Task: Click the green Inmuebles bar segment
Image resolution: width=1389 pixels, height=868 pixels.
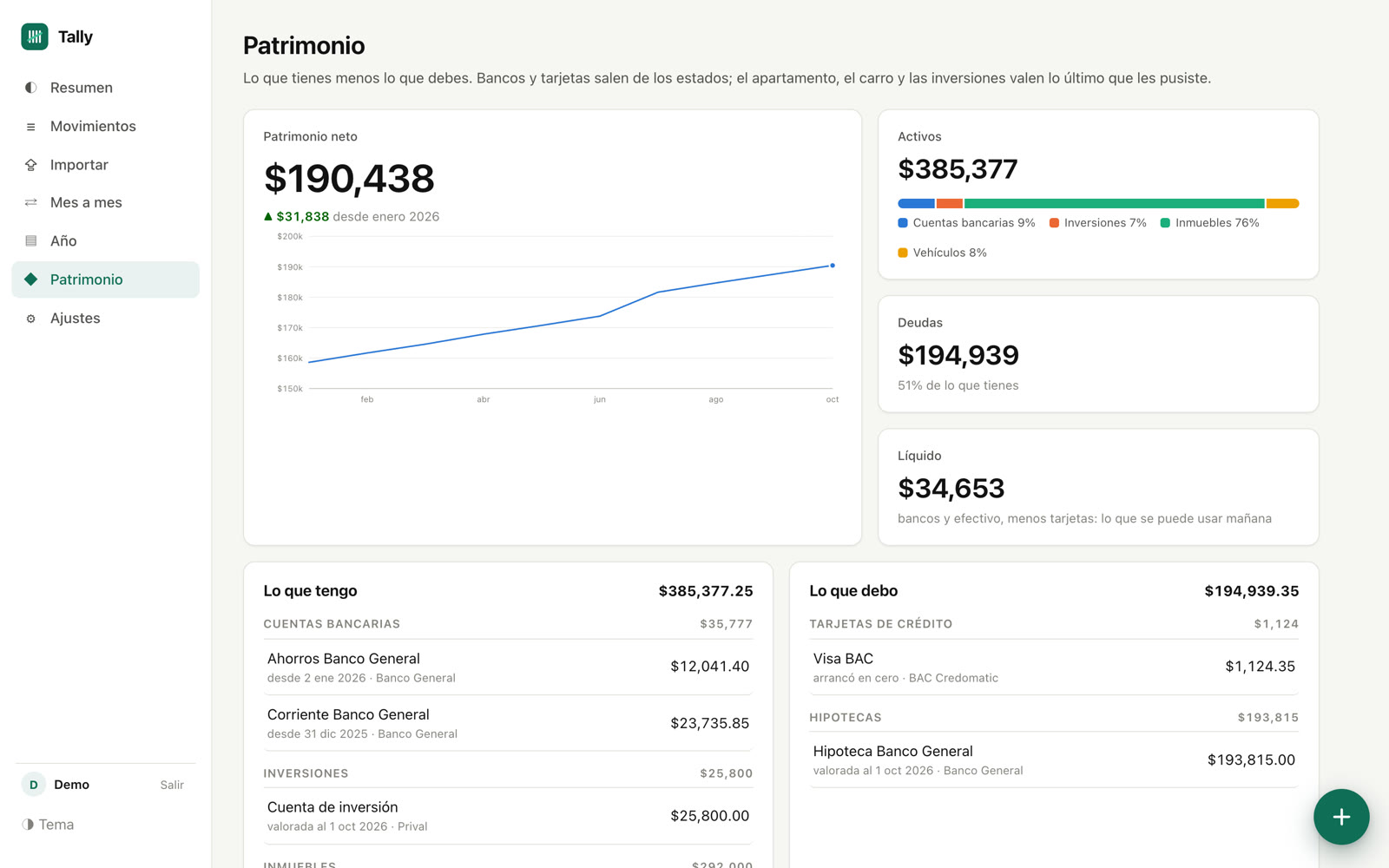Action: click(1115, 203)
